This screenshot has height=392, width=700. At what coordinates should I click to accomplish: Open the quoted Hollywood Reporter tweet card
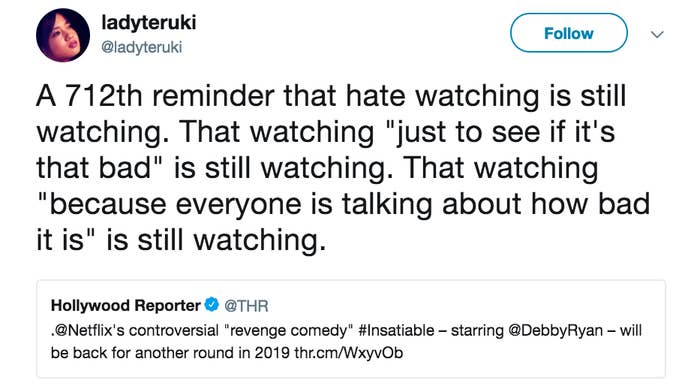tap(351, 329)
